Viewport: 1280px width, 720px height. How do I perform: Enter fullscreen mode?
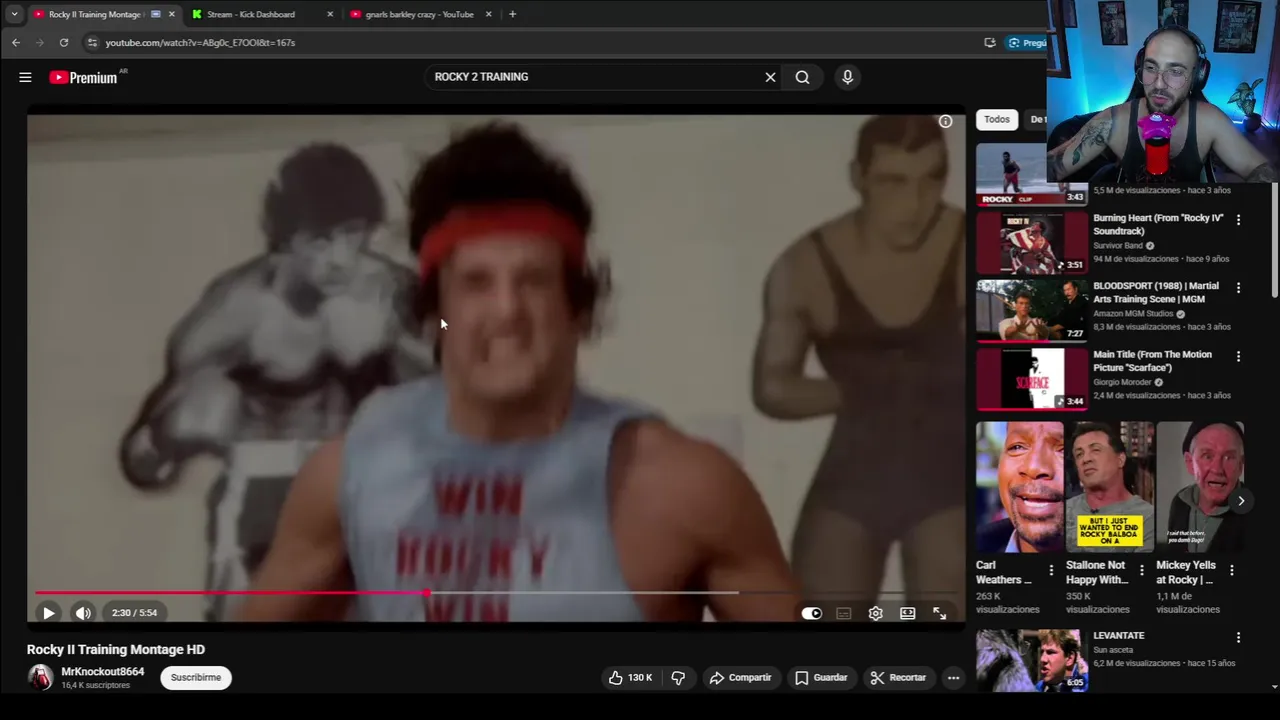[x=939, y=613]
